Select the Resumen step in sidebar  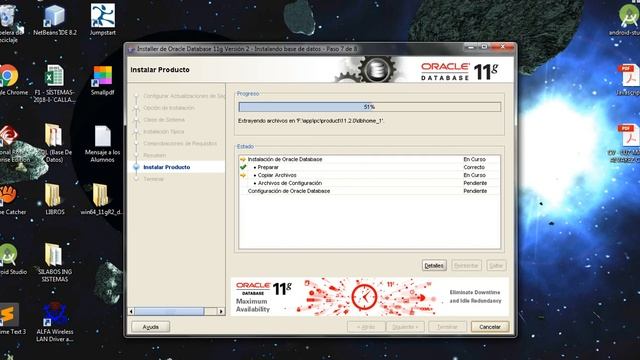click(x=155, y=155)
